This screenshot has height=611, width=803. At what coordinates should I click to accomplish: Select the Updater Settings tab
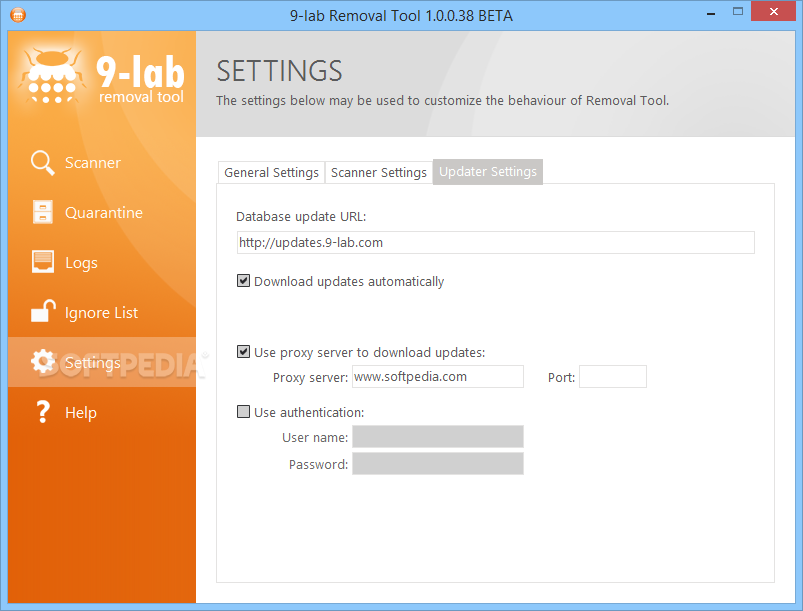tap(488, 172)
